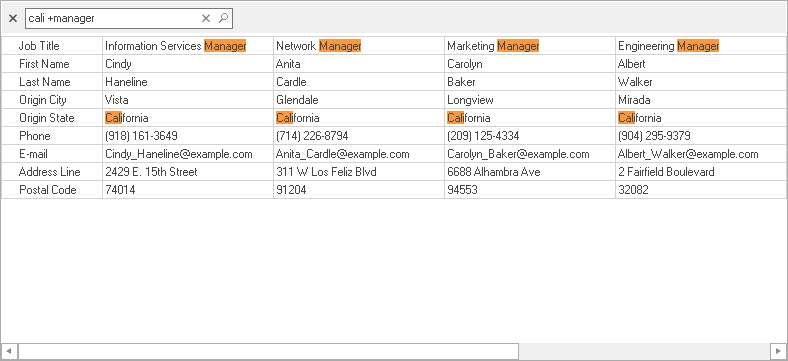Image resolution: width=788 pixels, height=361 pixels.
Task: Select first name Carolyn
Action: coord(530,64)
